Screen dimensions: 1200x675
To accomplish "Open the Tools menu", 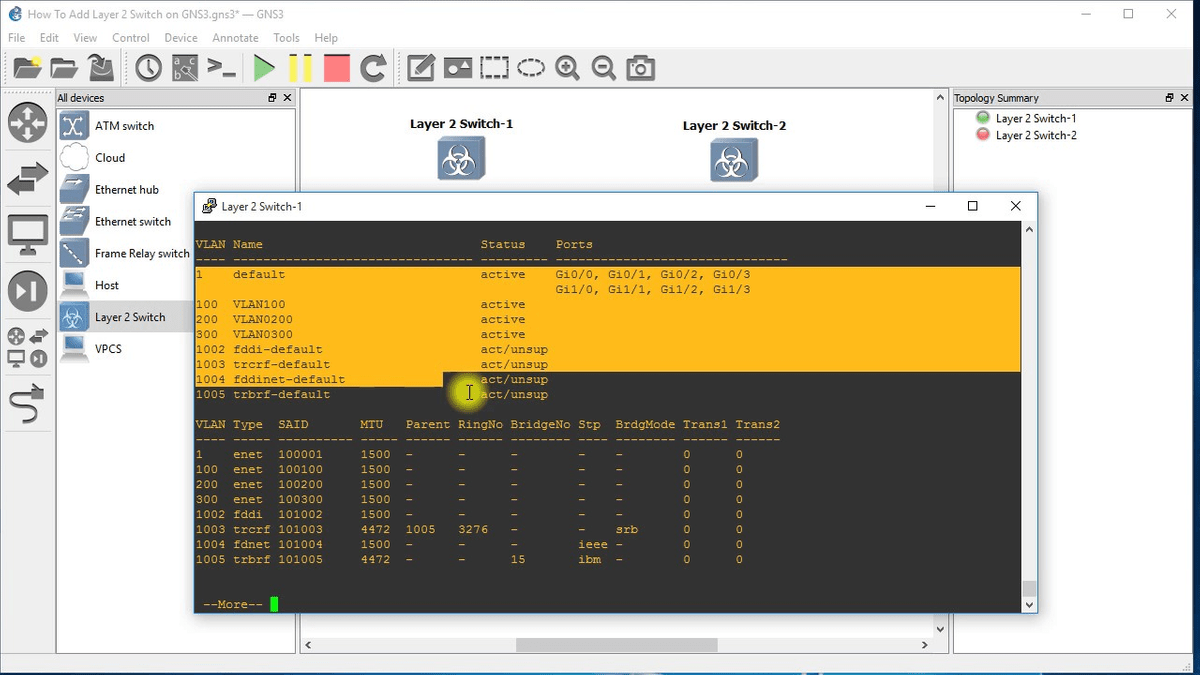I will pyautogui.click(x=286, y=38).
